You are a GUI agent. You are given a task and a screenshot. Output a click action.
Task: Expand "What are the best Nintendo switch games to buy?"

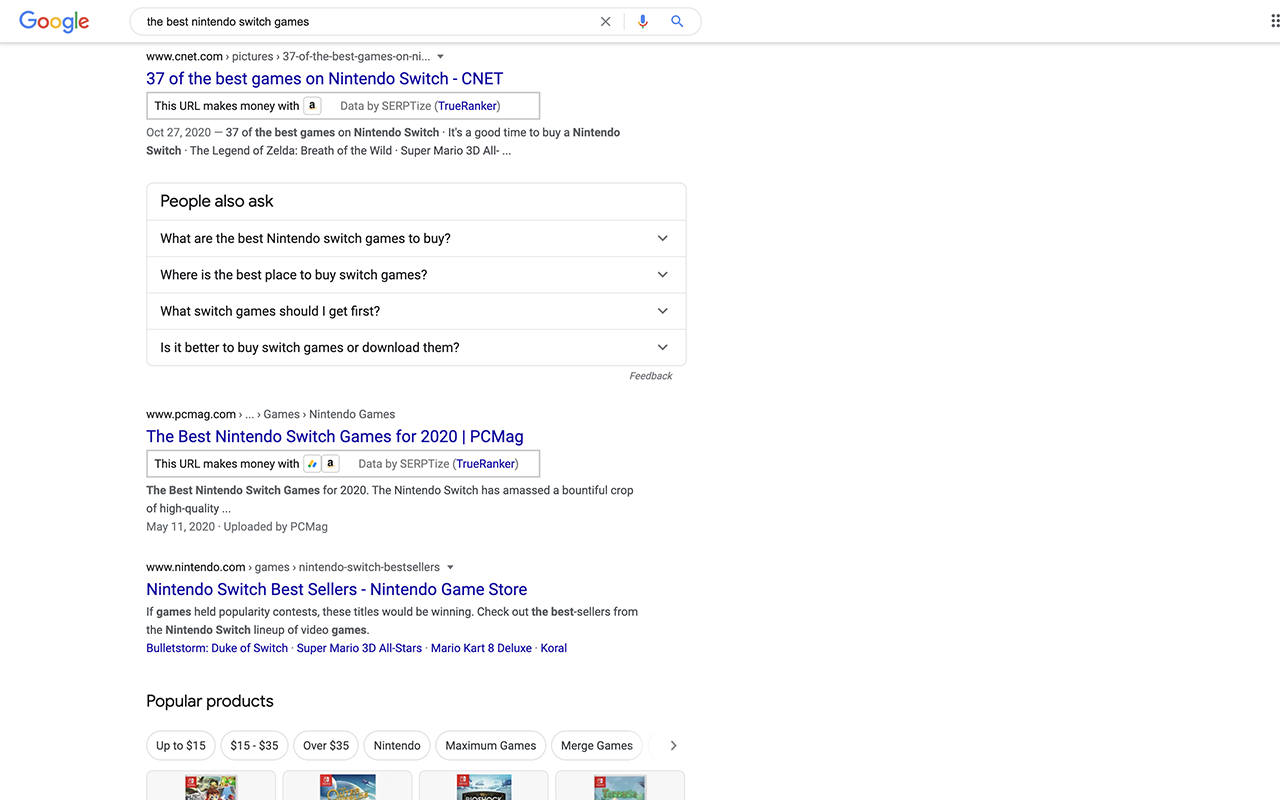416,238
